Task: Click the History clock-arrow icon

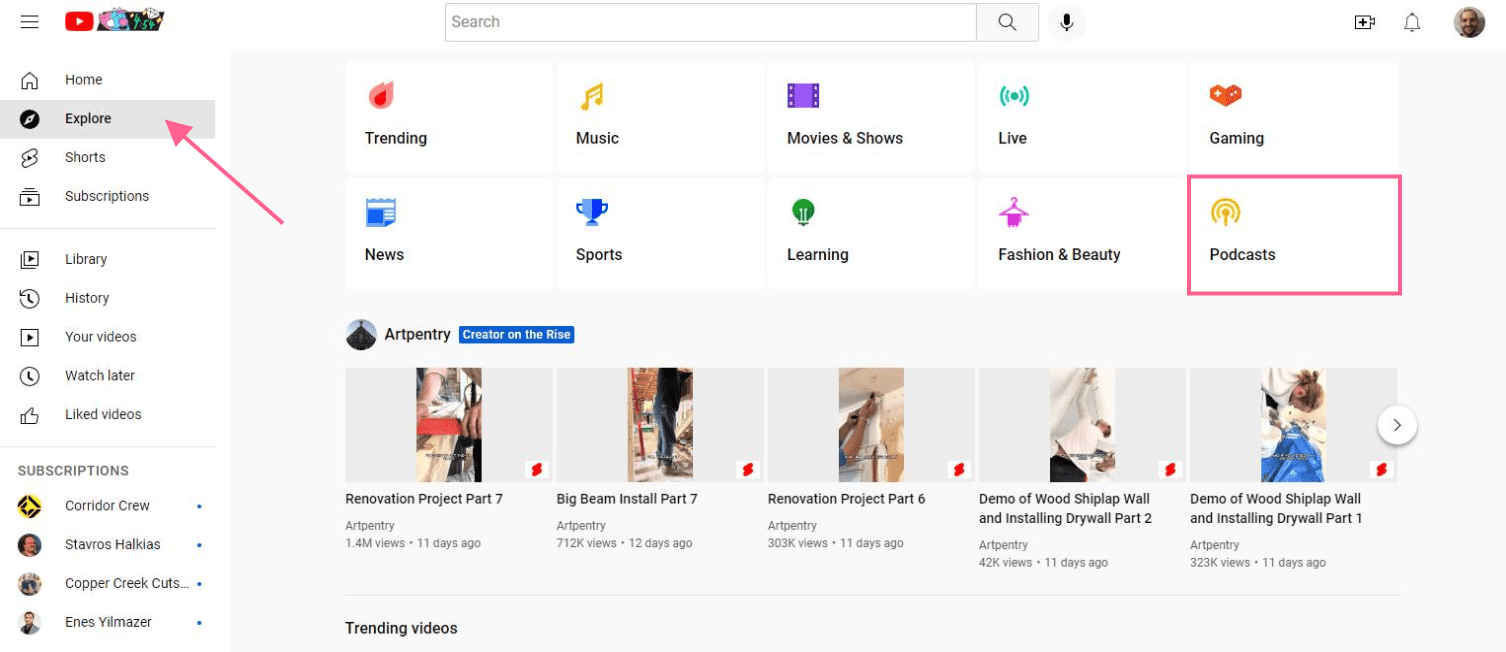Action: click(x=30, y=299)
